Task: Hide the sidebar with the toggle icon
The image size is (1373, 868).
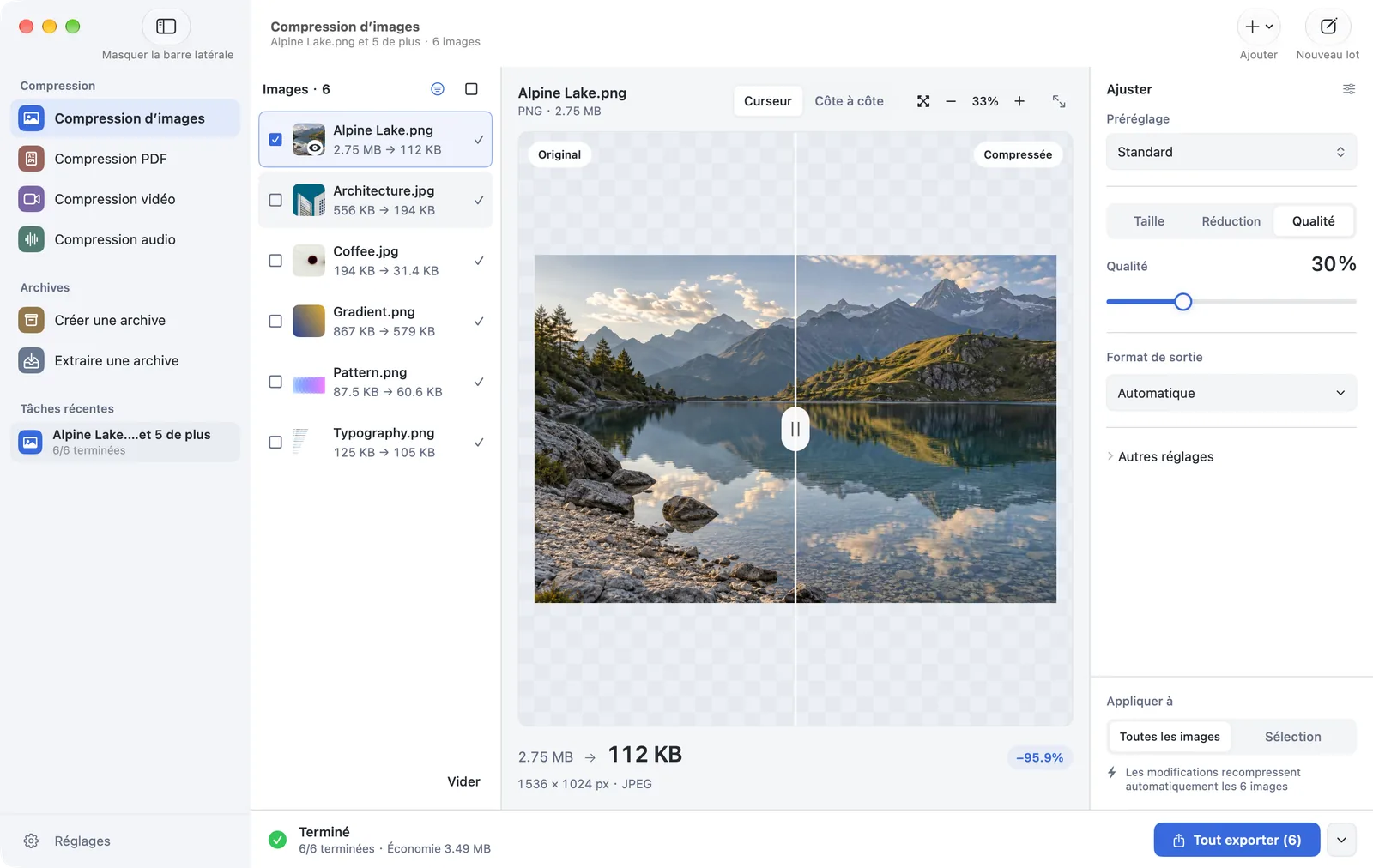Action: click(166, 27)
